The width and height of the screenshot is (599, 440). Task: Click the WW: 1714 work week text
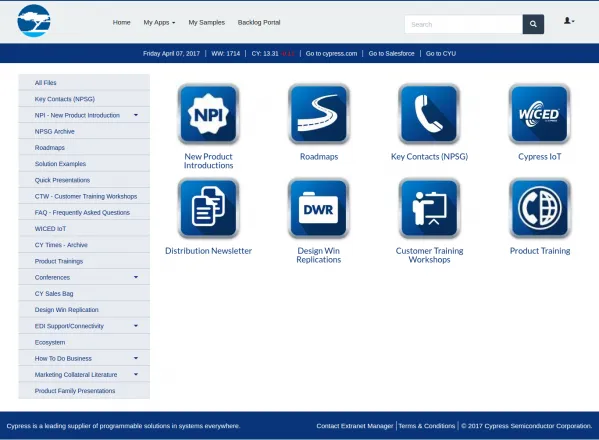[x=226, y=53]
